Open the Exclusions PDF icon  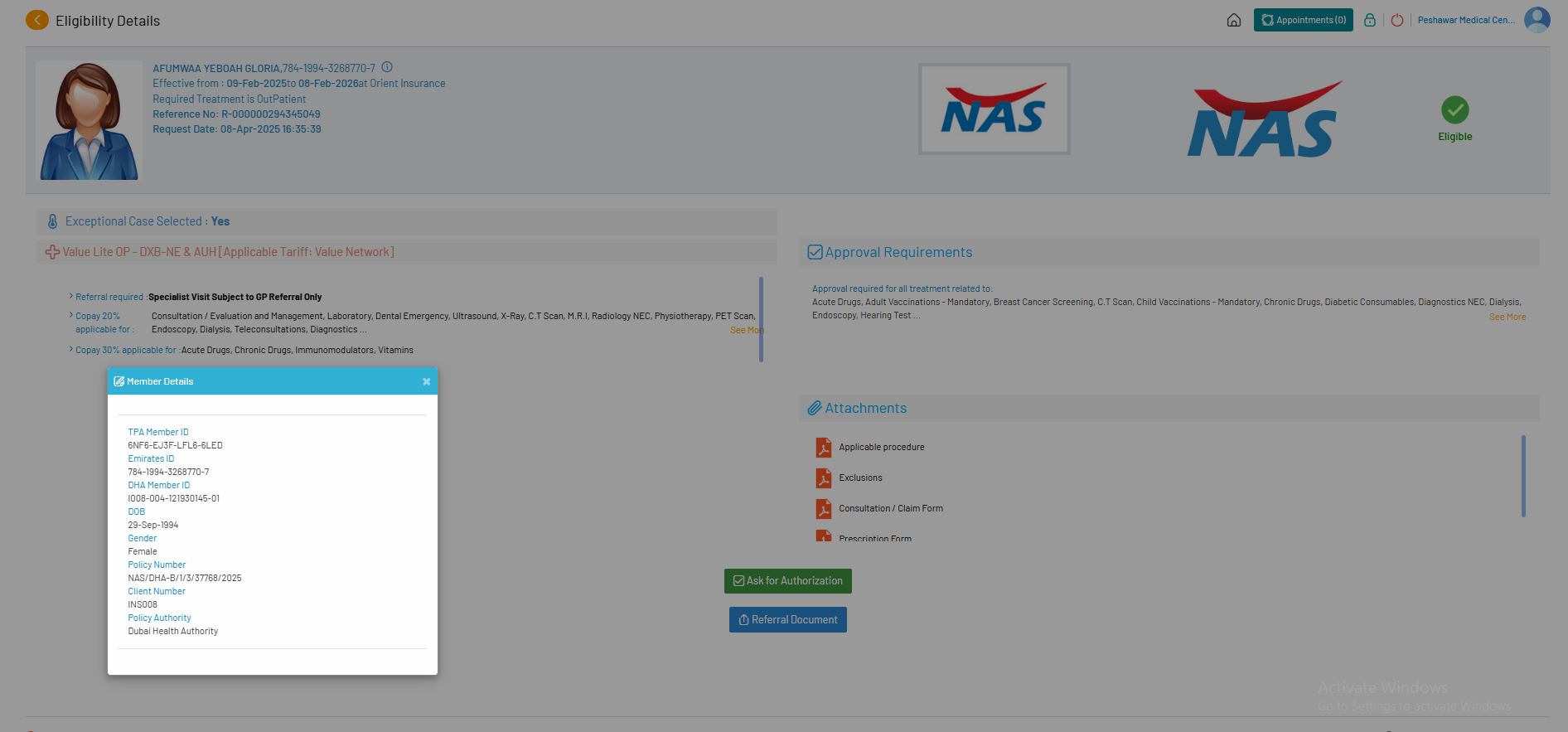pyautogui.click(x=823, y=478)
